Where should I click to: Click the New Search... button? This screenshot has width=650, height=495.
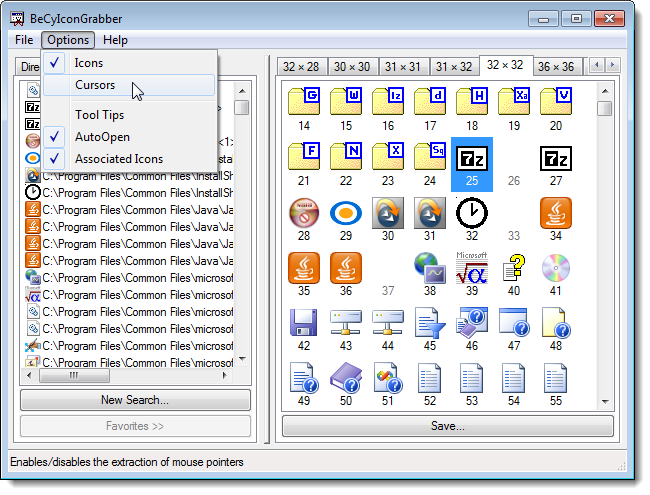(135, 400)
